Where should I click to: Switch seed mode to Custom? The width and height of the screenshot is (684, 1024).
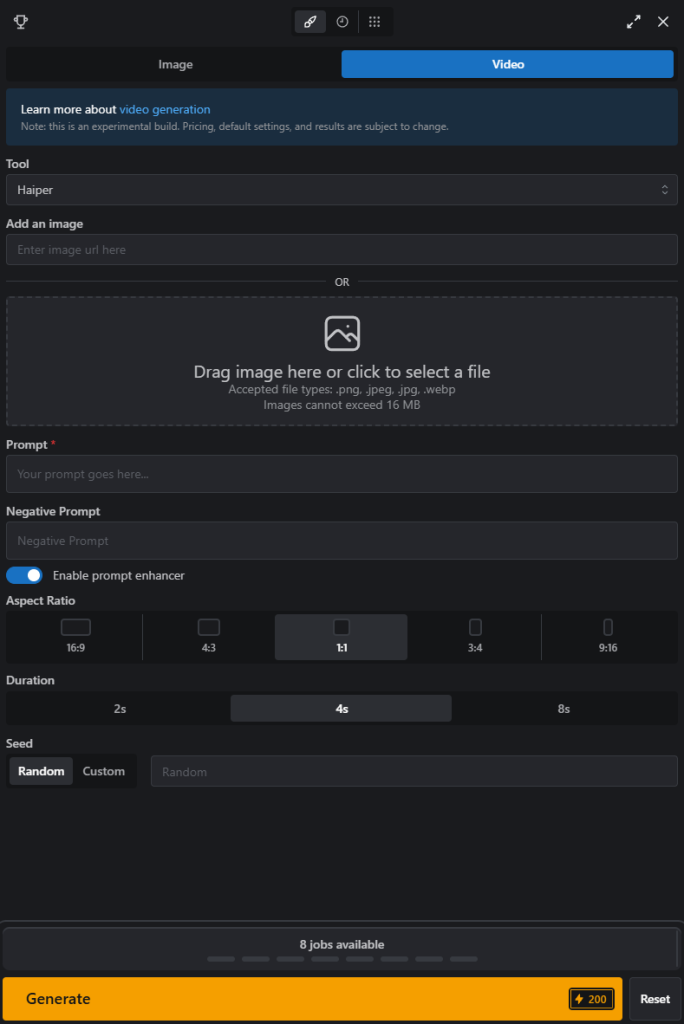click(x=104, y=770)
